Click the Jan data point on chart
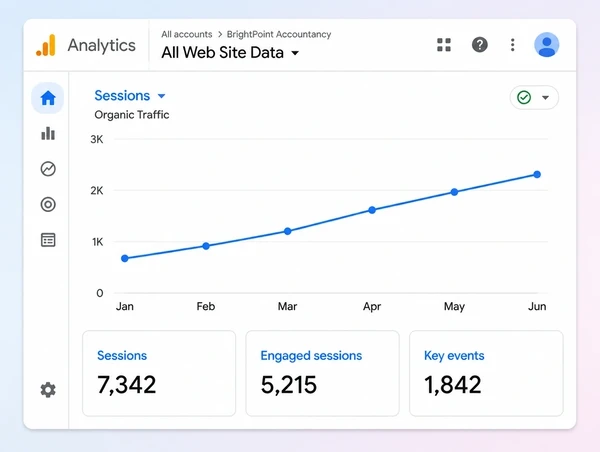 click(x=125, y=258)
